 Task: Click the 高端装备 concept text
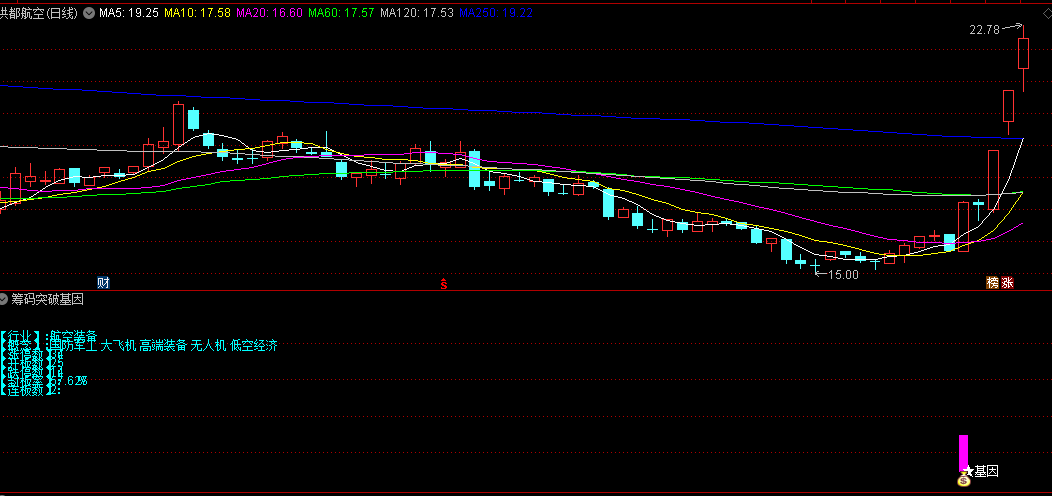coord(163,346)
